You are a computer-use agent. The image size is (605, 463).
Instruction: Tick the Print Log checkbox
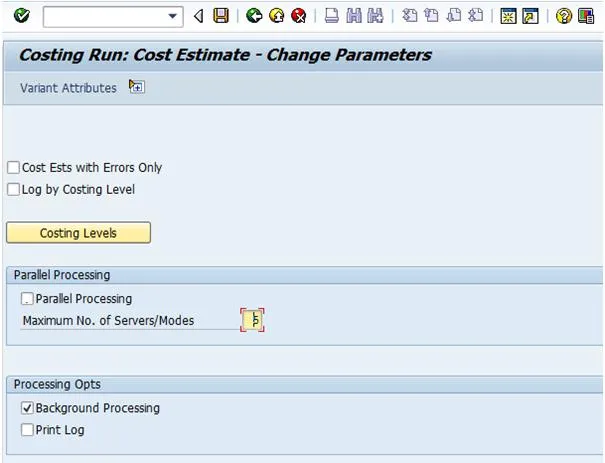point(27,430)
